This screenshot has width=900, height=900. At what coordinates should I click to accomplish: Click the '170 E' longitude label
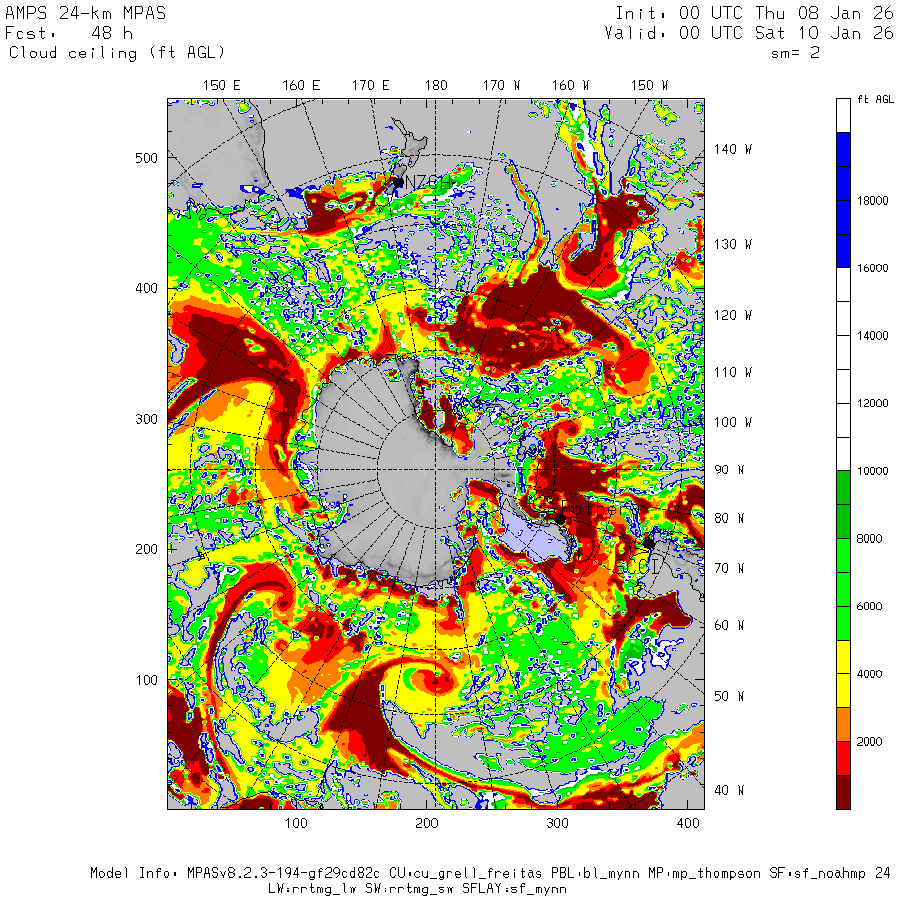[x=370, y=86]
